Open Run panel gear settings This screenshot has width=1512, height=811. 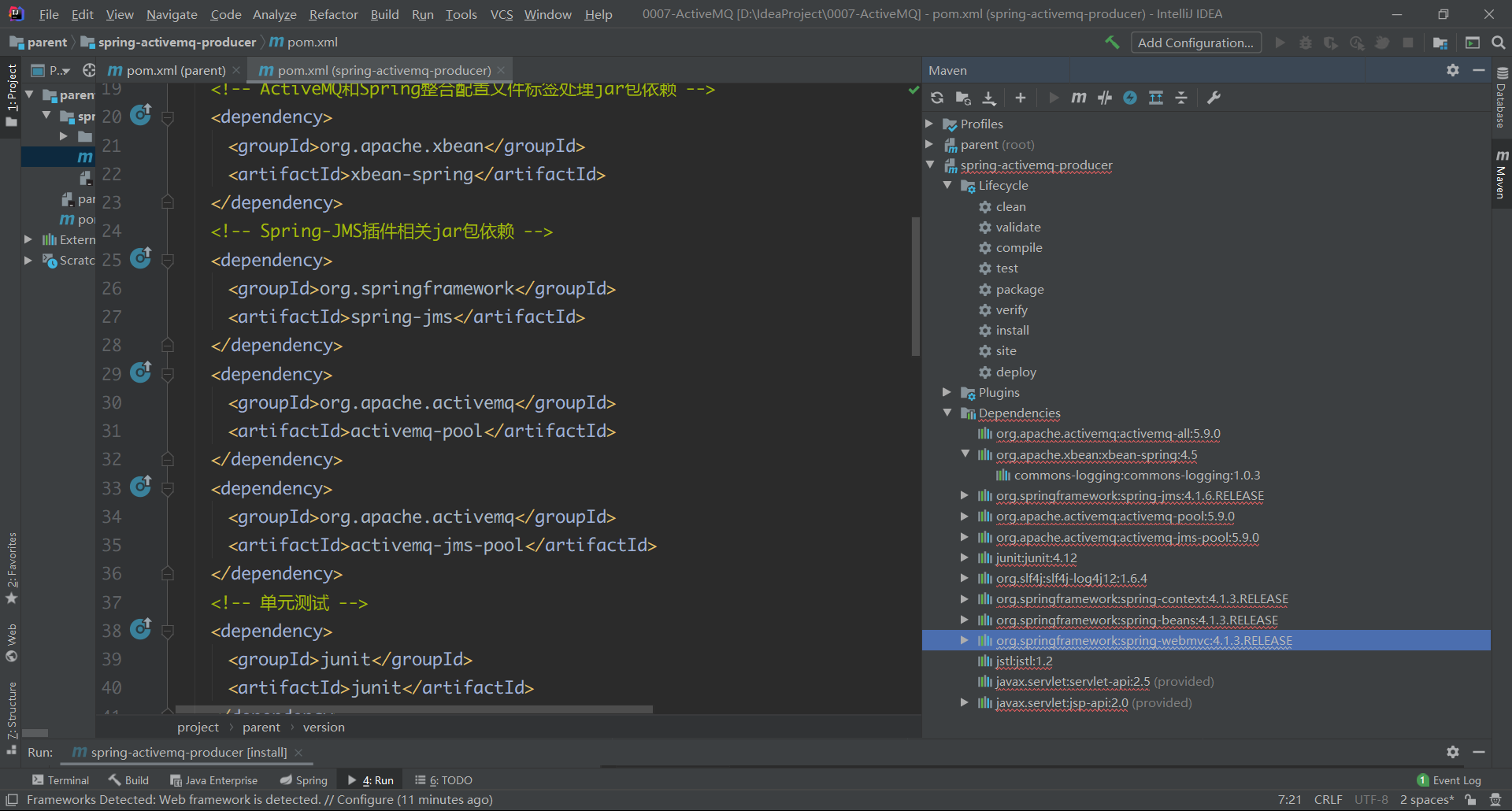[1453, 752]
